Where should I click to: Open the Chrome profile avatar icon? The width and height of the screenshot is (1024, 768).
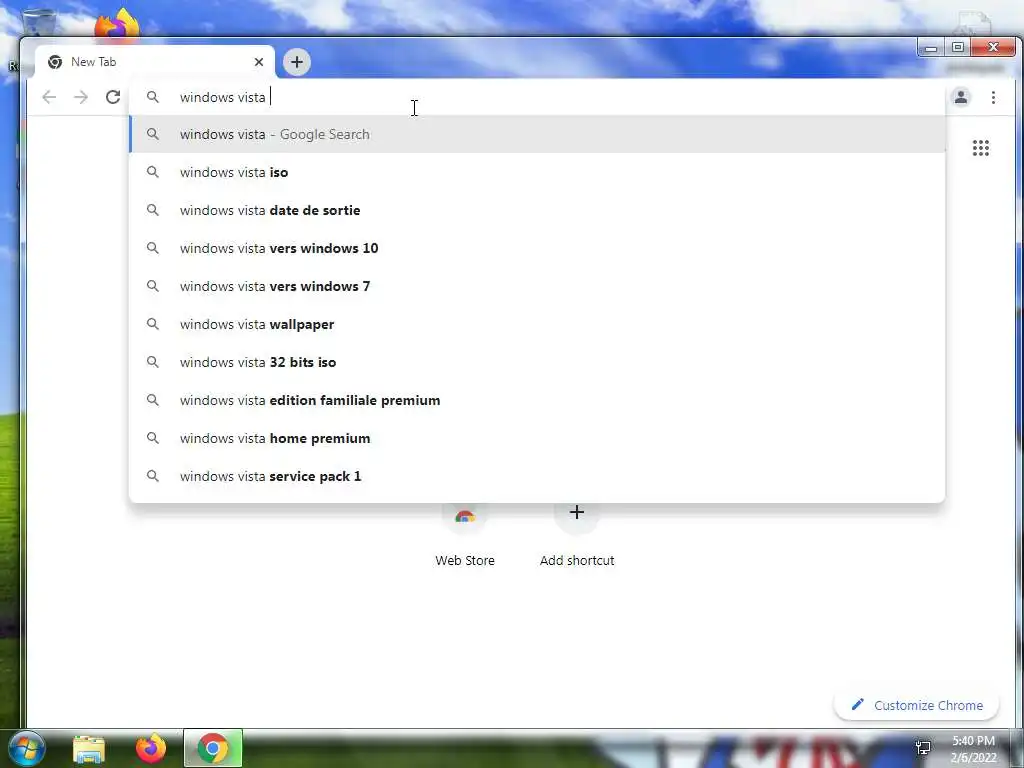[961, 97]
